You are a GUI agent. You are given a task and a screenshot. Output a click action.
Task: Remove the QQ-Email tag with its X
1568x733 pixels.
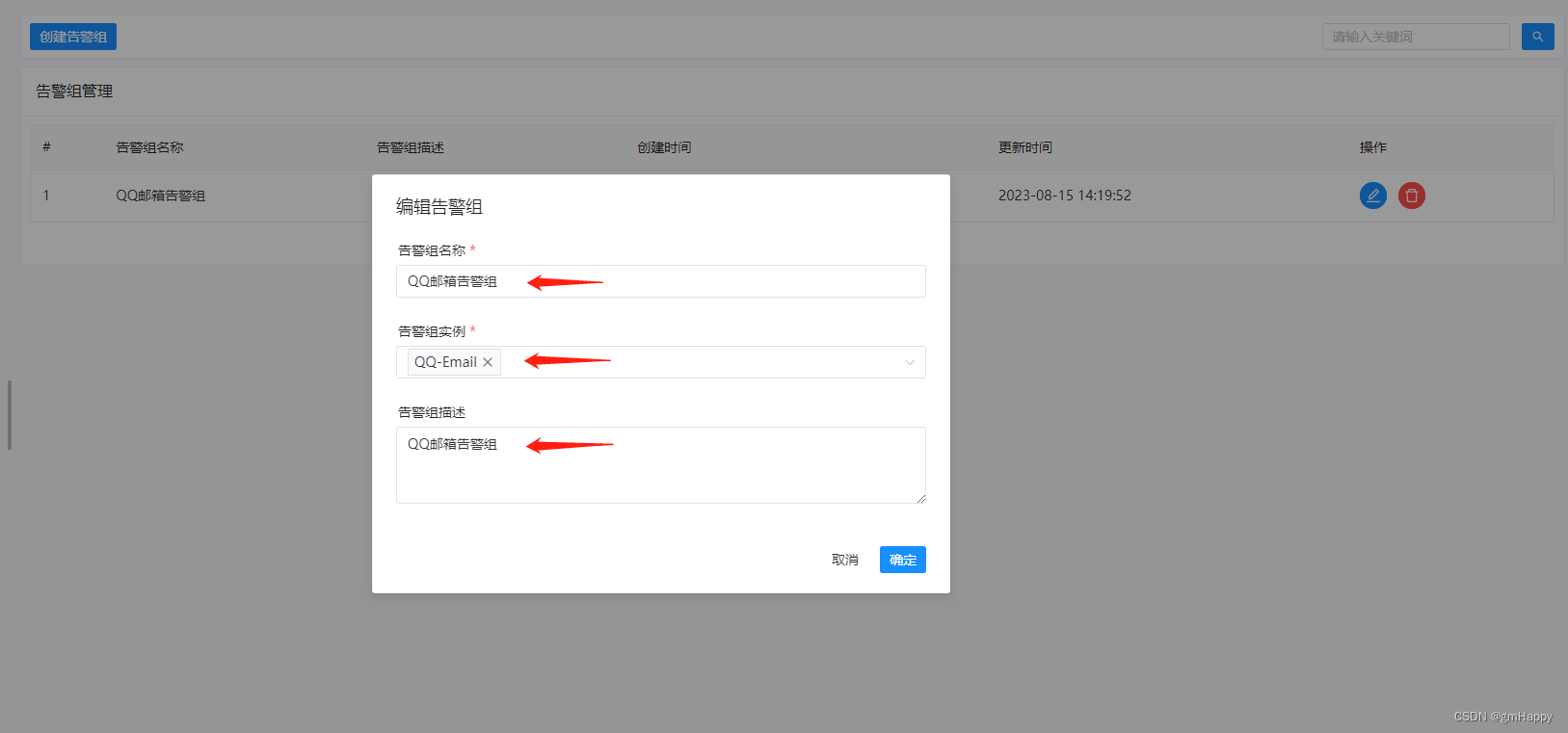click(488, 362)
